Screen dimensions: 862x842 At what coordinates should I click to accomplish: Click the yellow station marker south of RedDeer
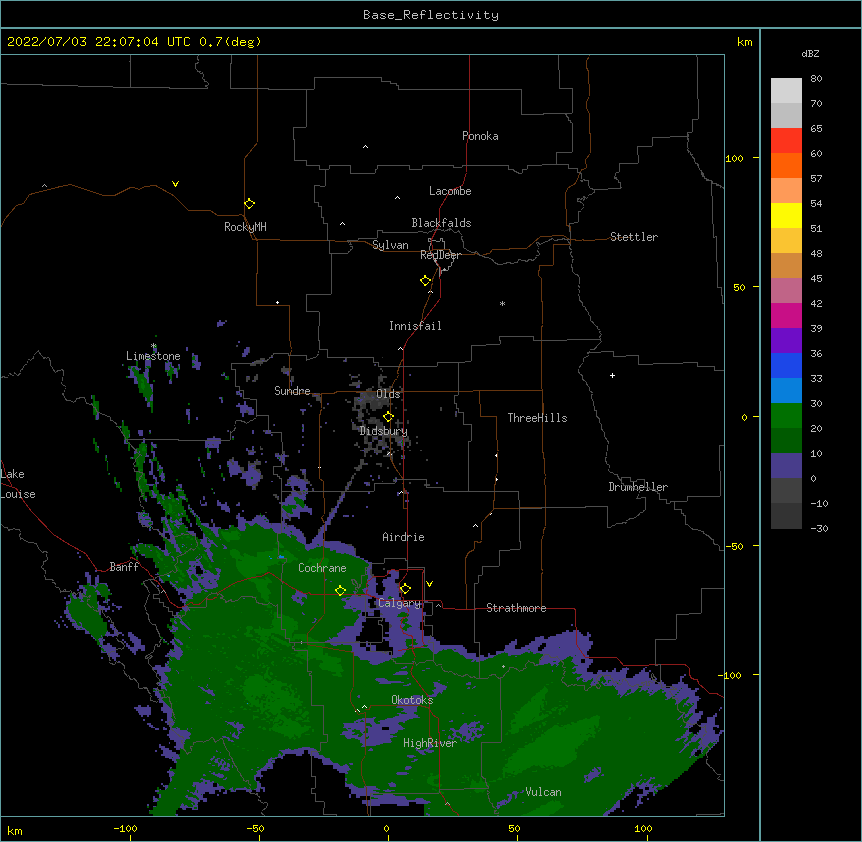click(426, 281)
